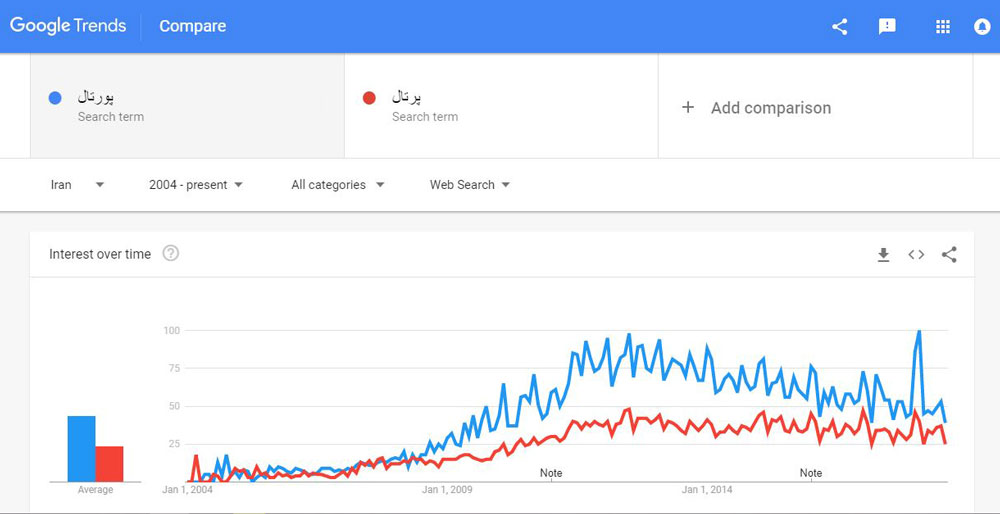Image resolution: width=1000 pixels, height=514 pixels.
Task: Download the Interest over time chart data
Action: coord(883,255)
